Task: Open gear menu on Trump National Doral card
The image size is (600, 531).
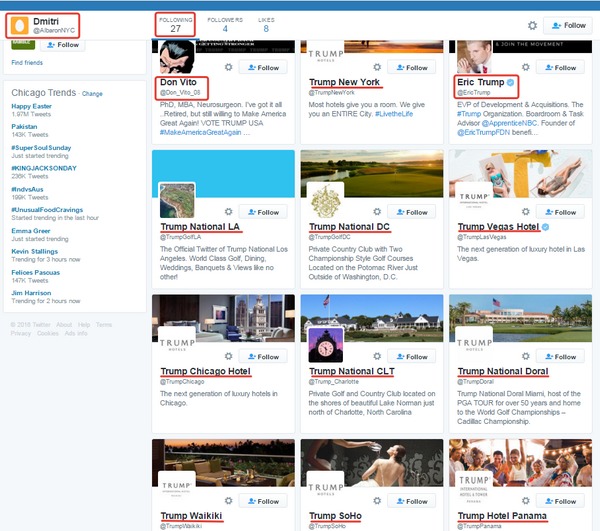Action: coord(526,357)
